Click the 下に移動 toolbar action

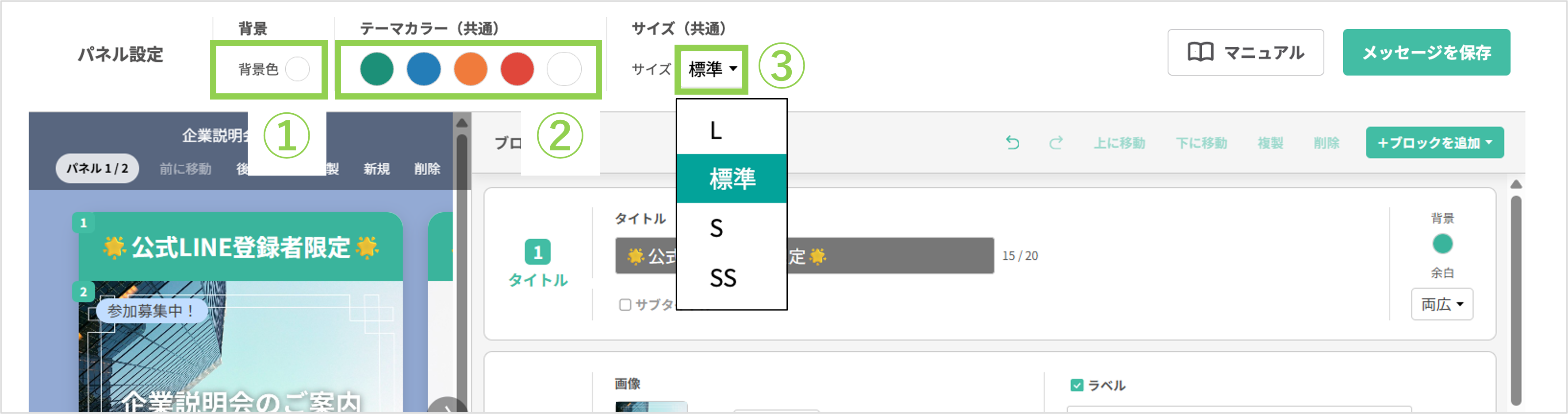click(1201, 143)
